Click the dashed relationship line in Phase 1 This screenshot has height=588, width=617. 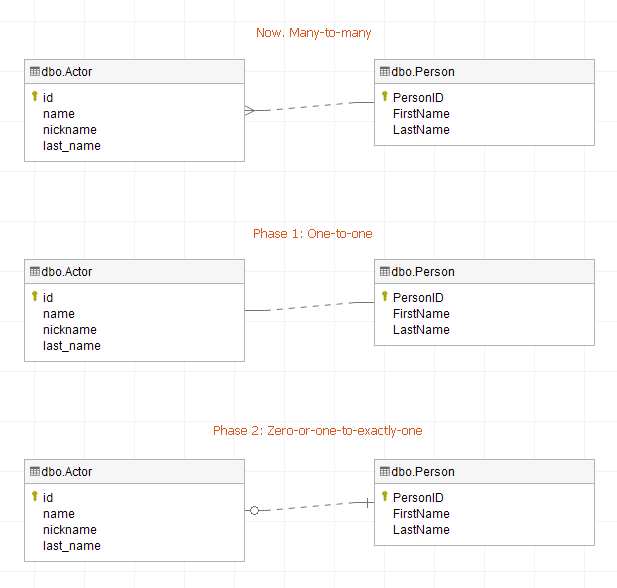pyautogui.click(x=309, y=306)
